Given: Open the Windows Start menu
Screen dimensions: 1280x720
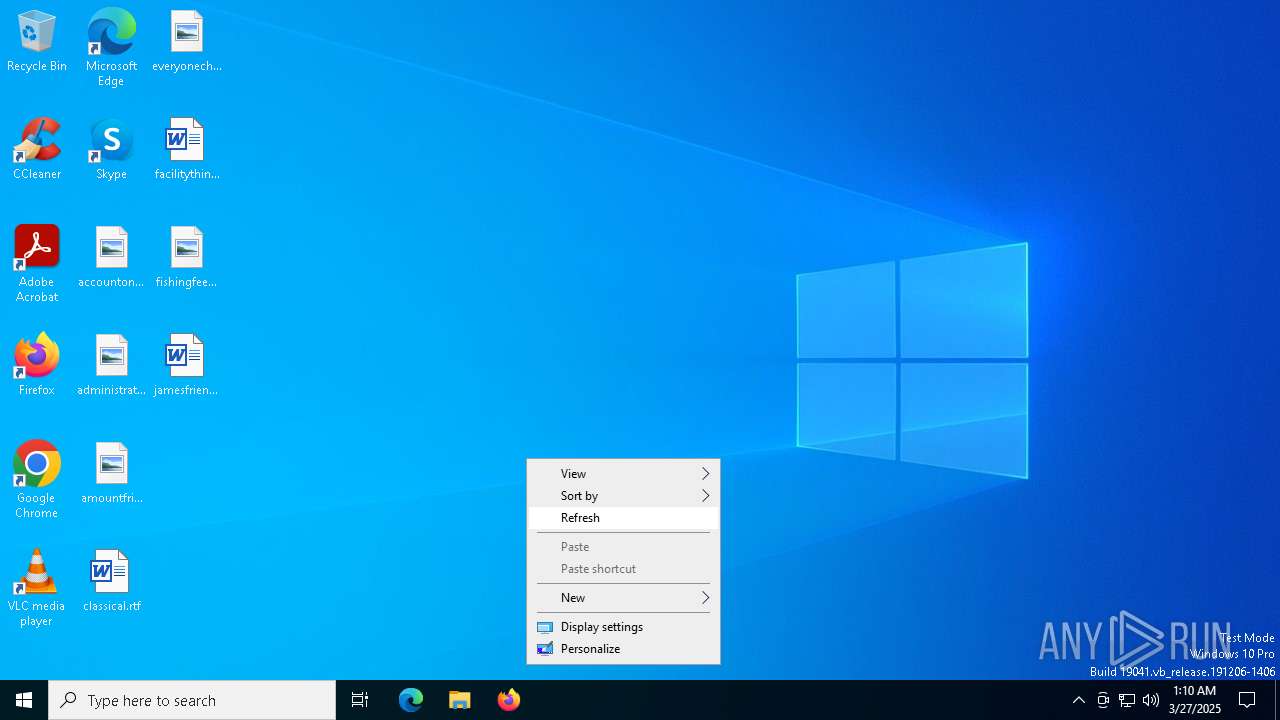Looking at the screenshot, I should [24, 700].
